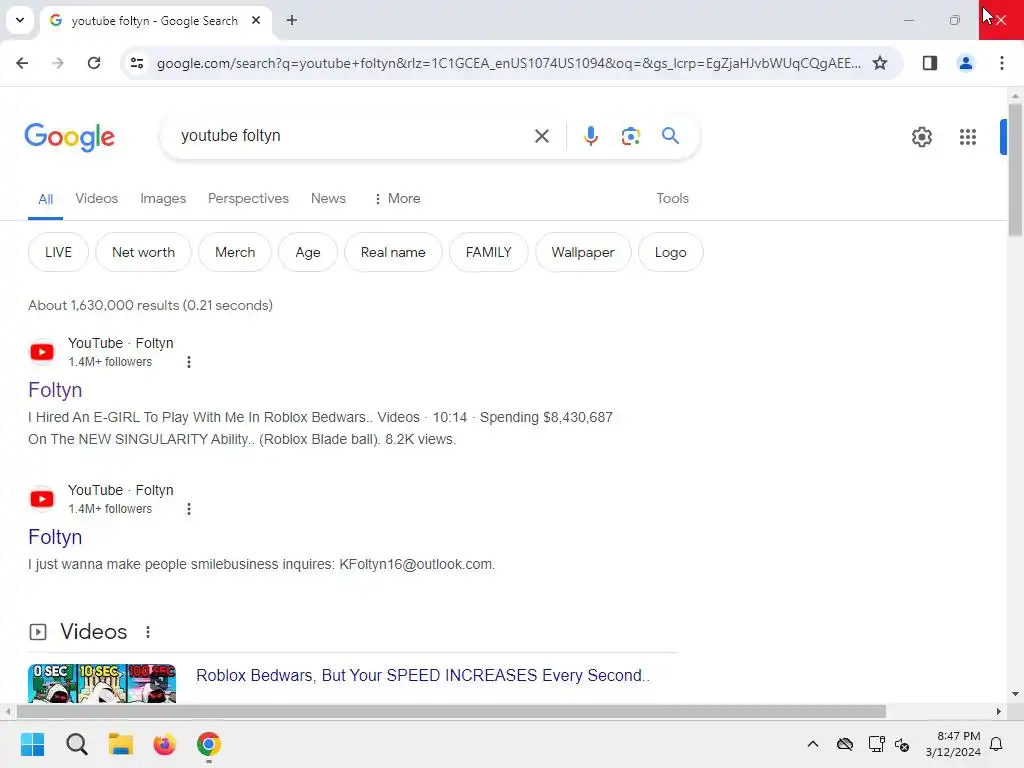1024x768 pixels.
Task: Click the result count text 'About 1,630,000 results'
Action: coord(104,305)
